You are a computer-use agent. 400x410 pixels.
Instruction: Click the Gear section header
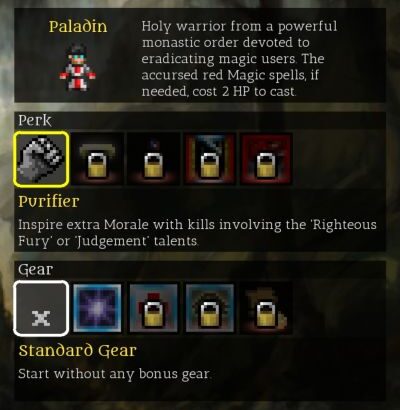[x=35, y=269]
